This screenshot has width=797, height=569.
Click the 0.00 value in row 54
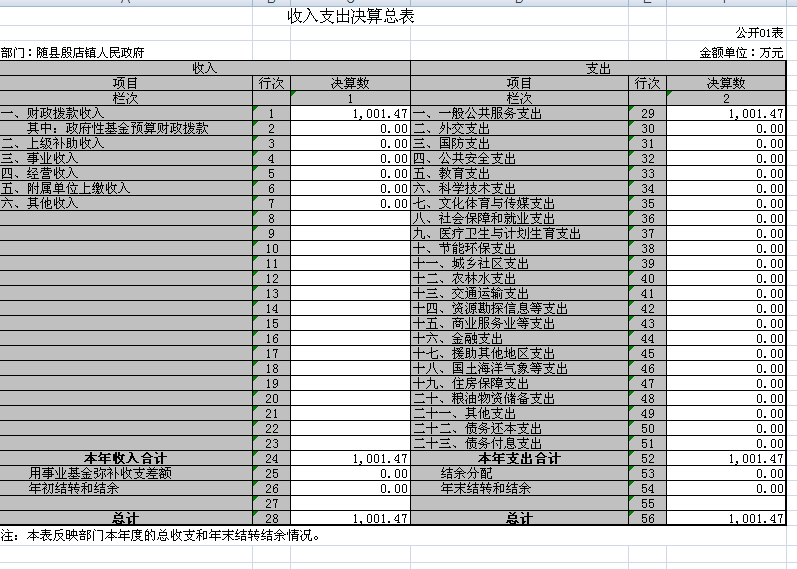coord(726,488)
